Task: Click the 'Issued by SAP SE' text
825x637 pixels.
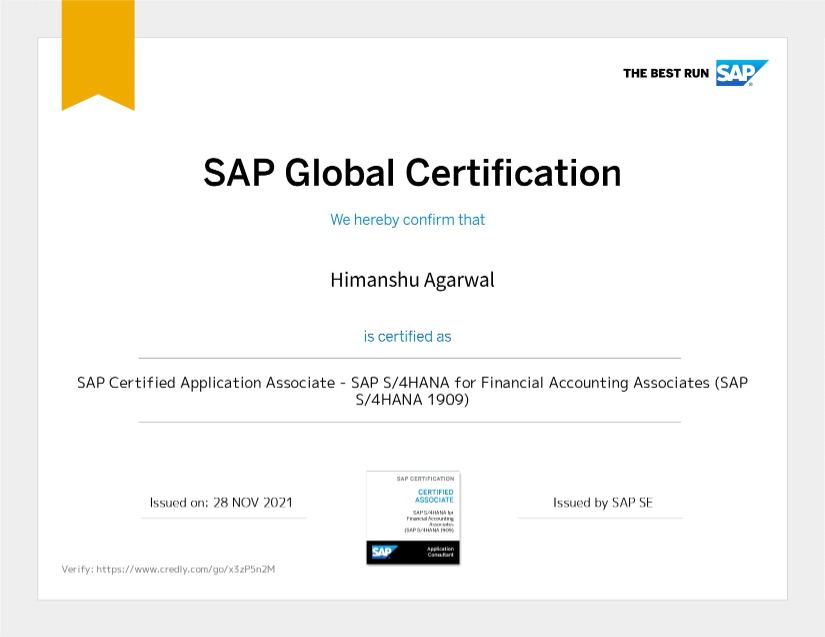Action: tap(602, 502)
